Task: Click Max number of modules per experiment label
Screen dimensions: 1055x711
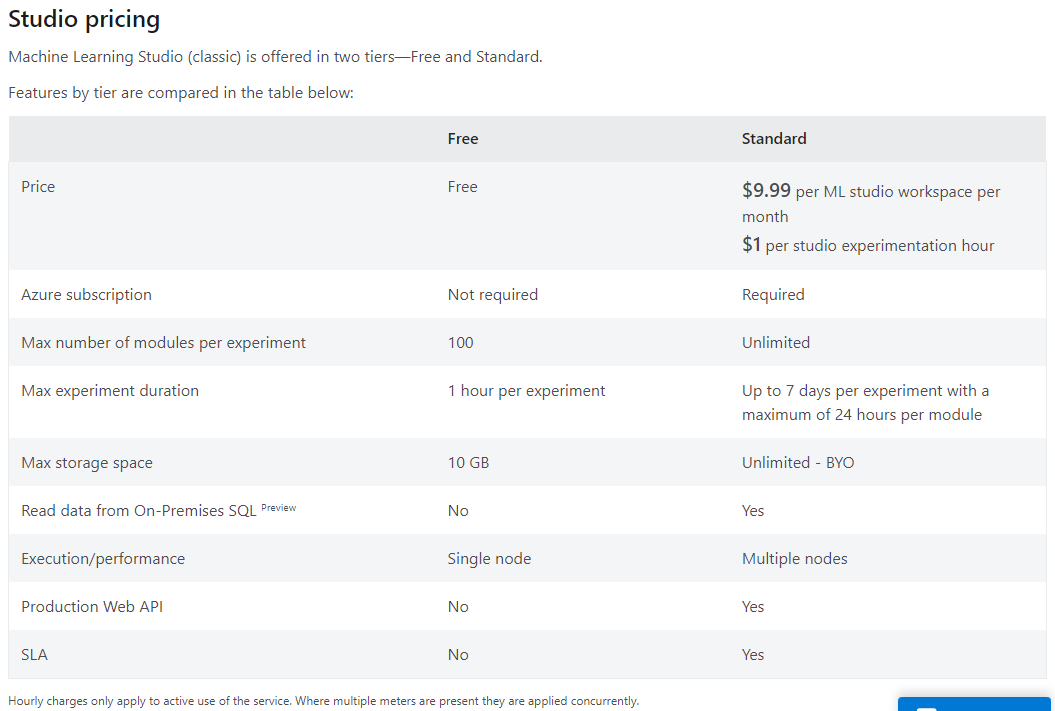Action: pos(163,343)
